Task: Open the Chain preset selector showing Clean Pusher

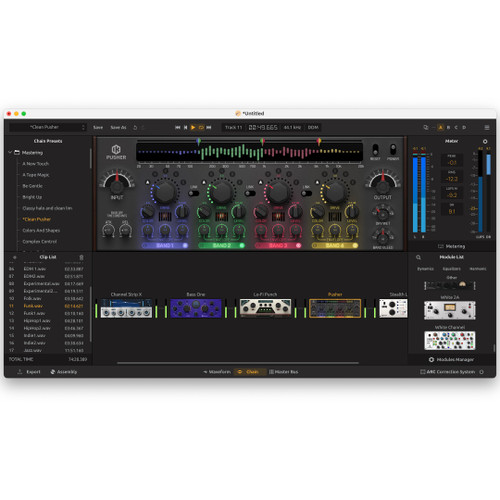Action: tap(47, 127)
